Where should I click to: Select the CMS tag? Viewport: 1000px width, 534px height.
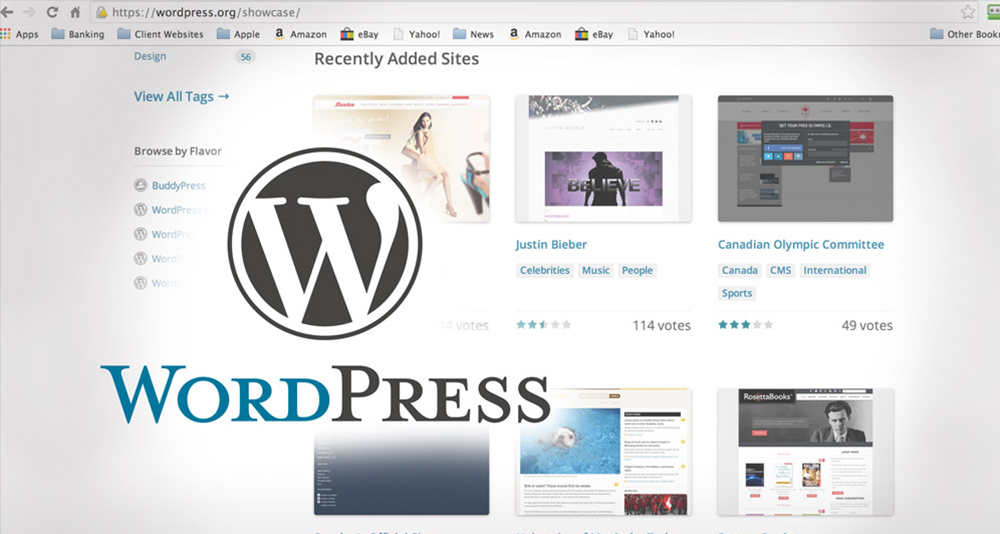[x=781, y=271]
